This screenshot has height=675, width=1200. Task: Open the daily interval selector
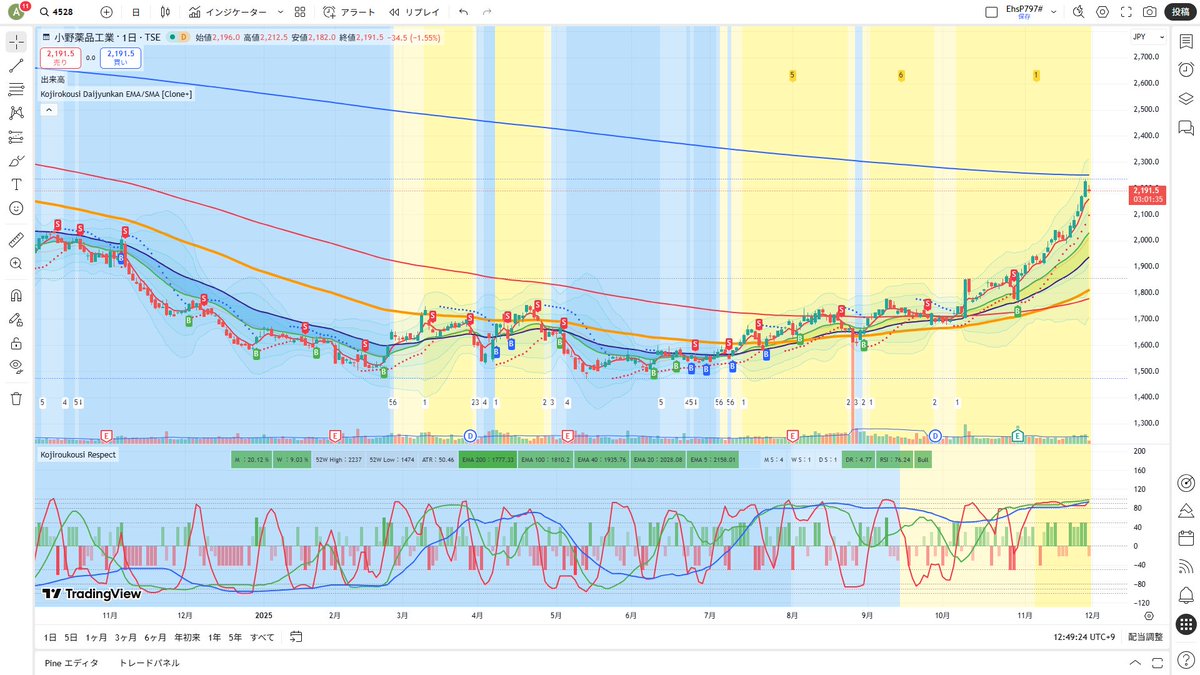pyautogui.click(x=136, y=12)
